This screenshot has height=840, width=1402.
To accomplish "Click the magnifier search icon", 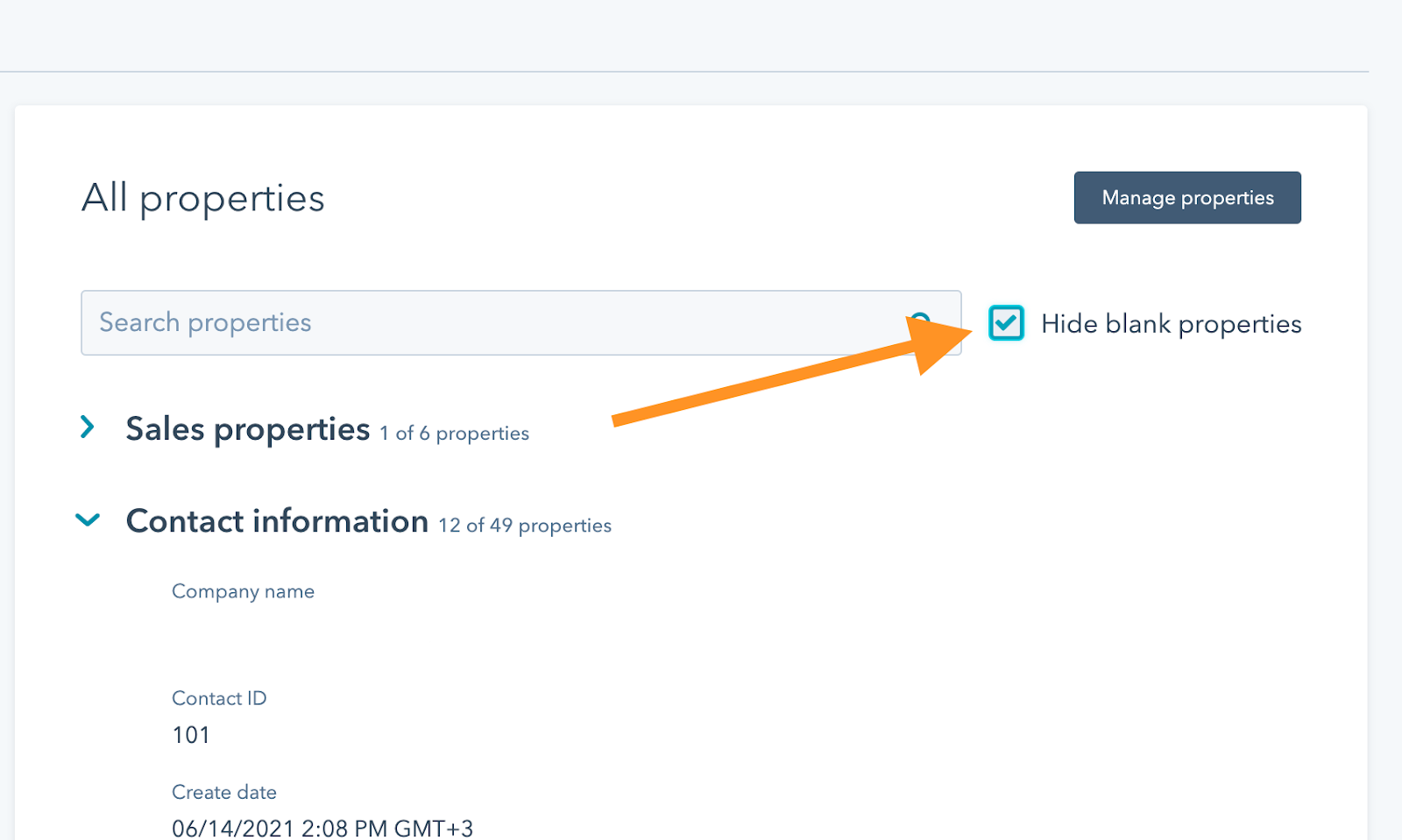I will [x=920, y=319].
